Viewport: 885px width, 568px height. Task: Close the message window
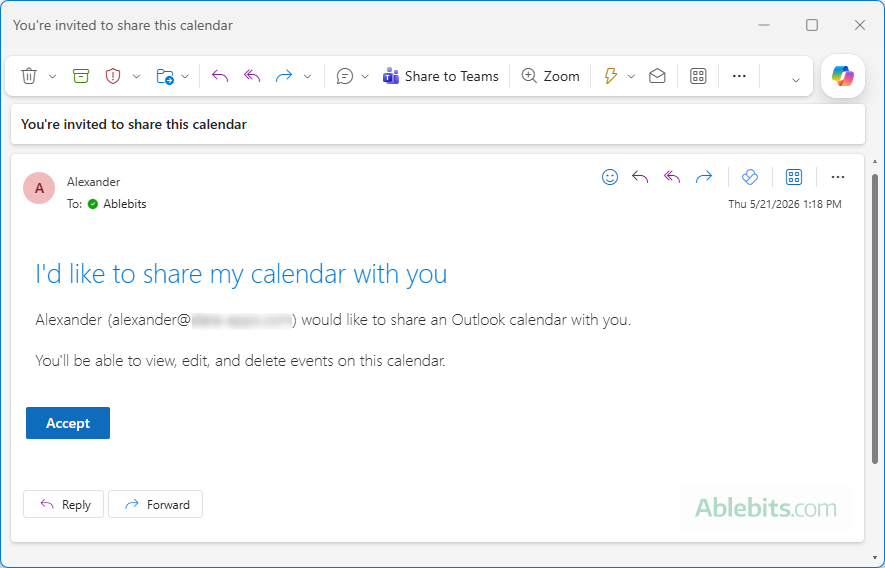click(x=860, y=25)
